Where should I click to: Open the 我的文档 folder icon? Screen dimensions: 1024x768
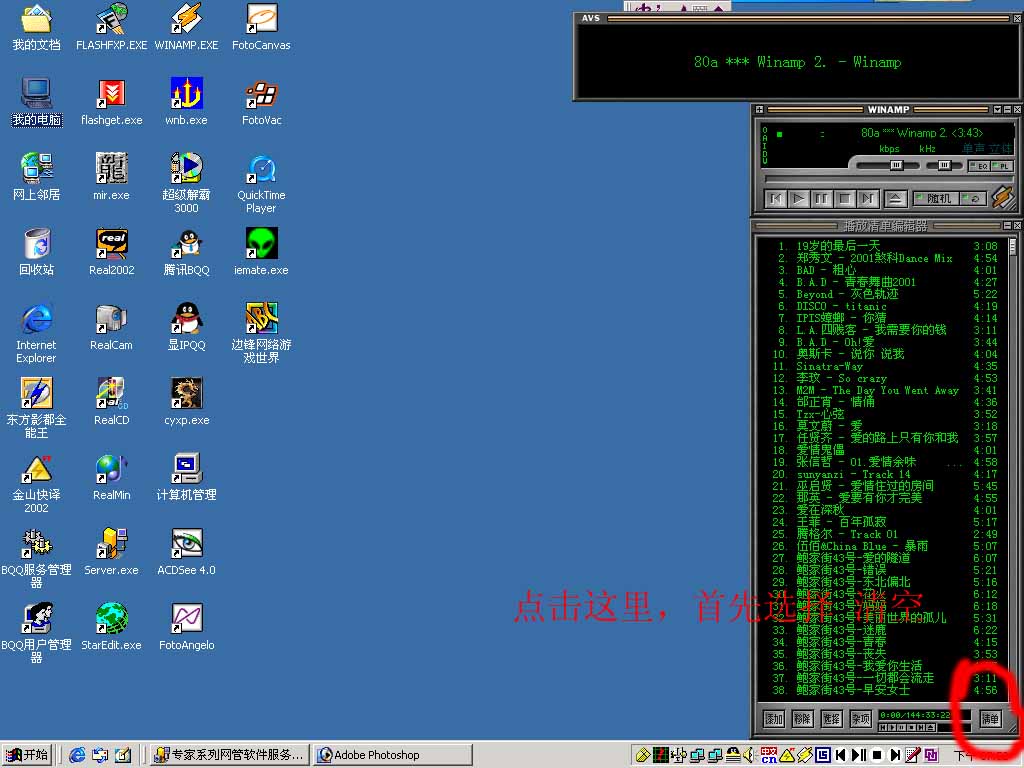[37, 27]
